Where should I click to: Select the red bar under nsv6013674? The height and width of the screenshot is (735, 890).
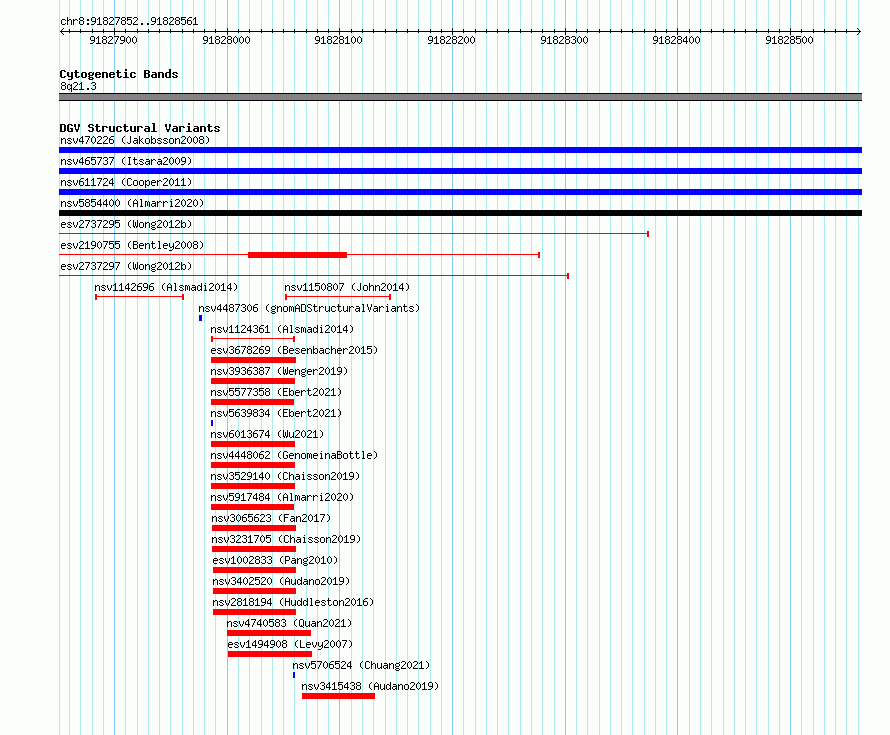253,444
